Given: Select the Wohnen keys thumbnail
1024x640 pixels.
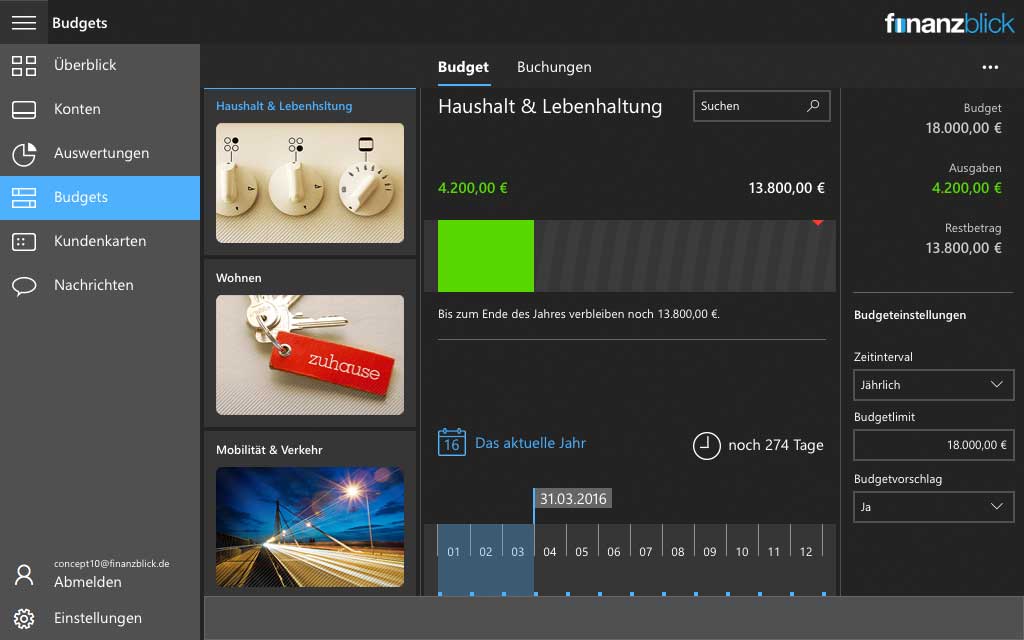Looking at the screenshot, I should click(310, 355).
